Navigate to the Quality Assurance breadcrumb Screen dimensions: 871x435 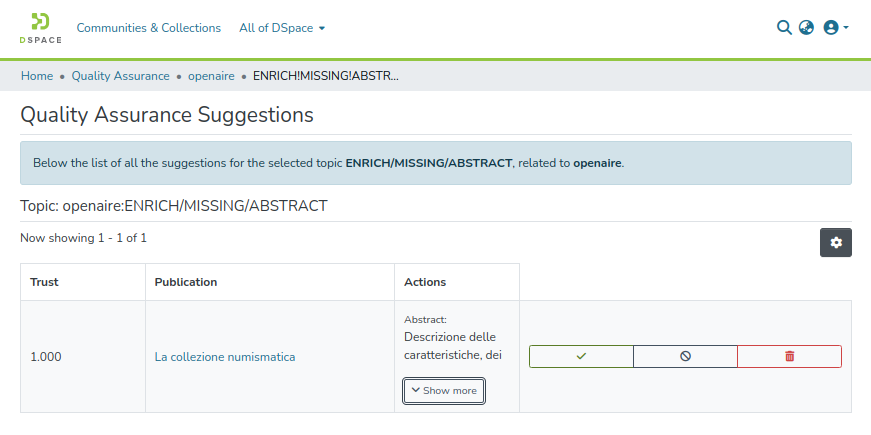120,76
